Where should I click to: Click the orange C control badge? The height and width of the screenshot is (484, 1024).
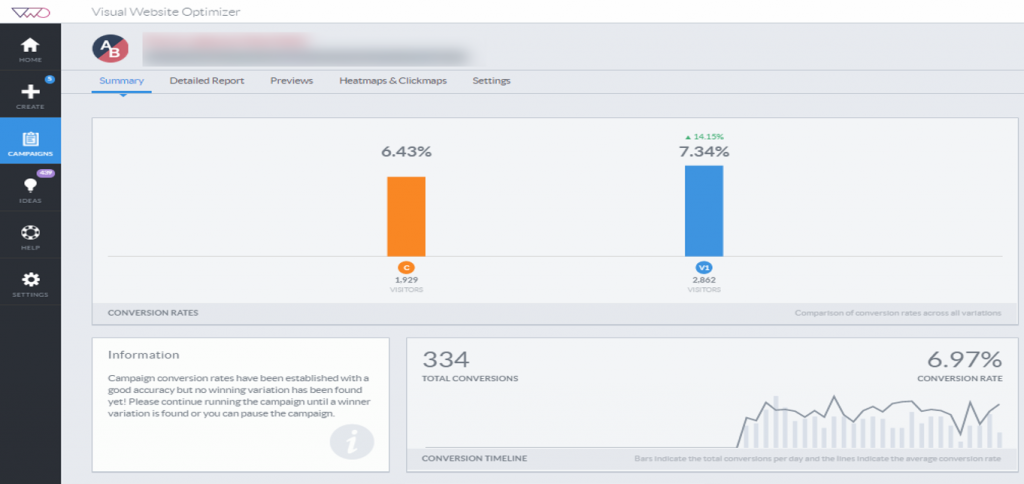click(x=406, y=268)
